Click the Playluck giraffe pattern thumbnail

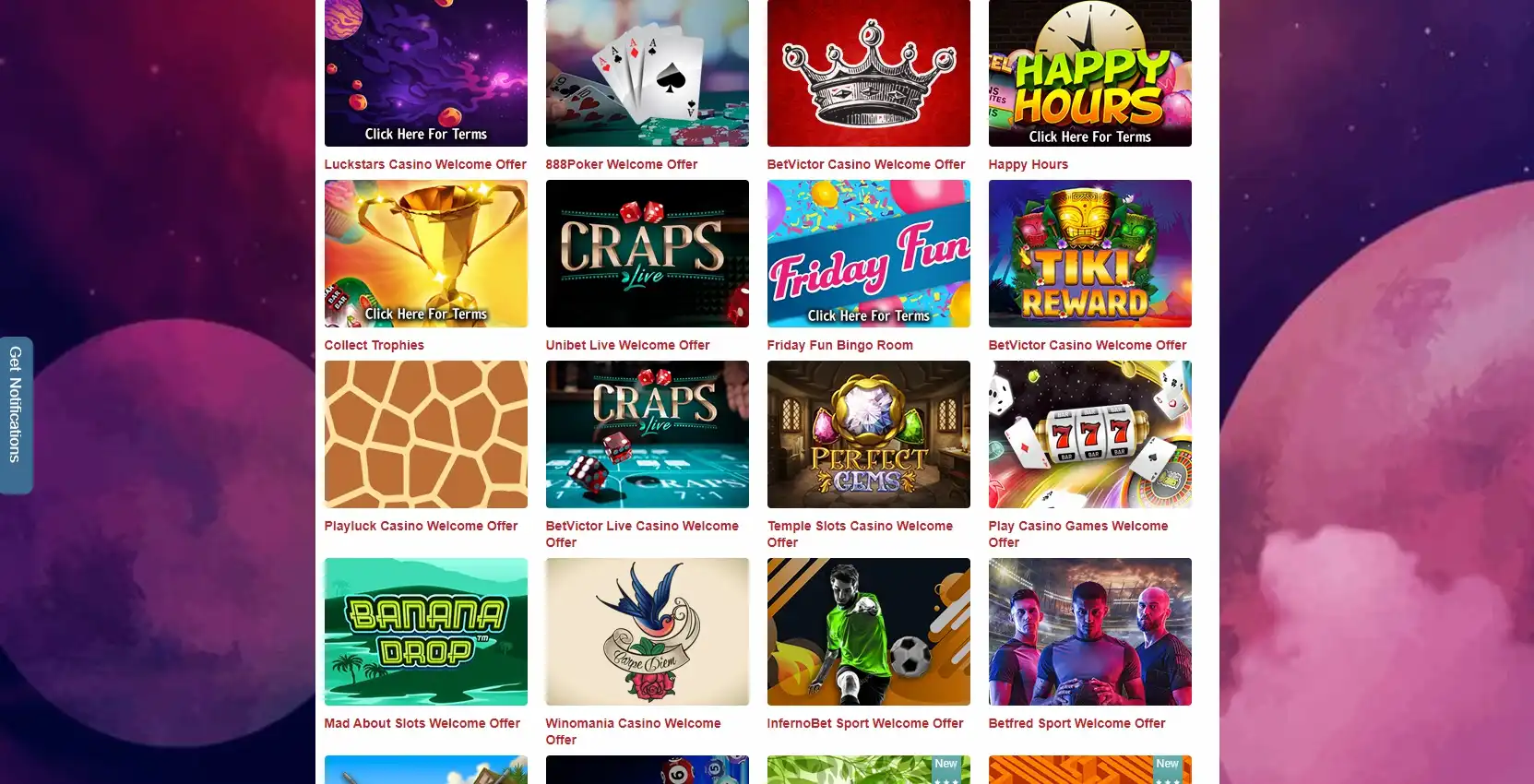coord(425,434)
